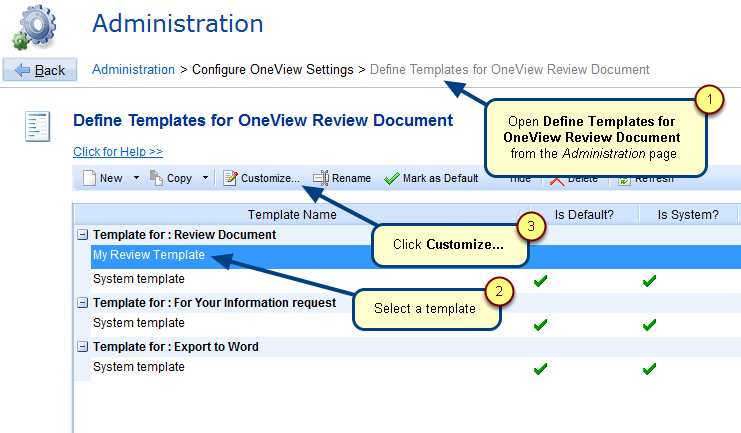This screenshot has width=741, height=433.
Task: Collapse the For Your Information request group
Action: coord(82,303)
